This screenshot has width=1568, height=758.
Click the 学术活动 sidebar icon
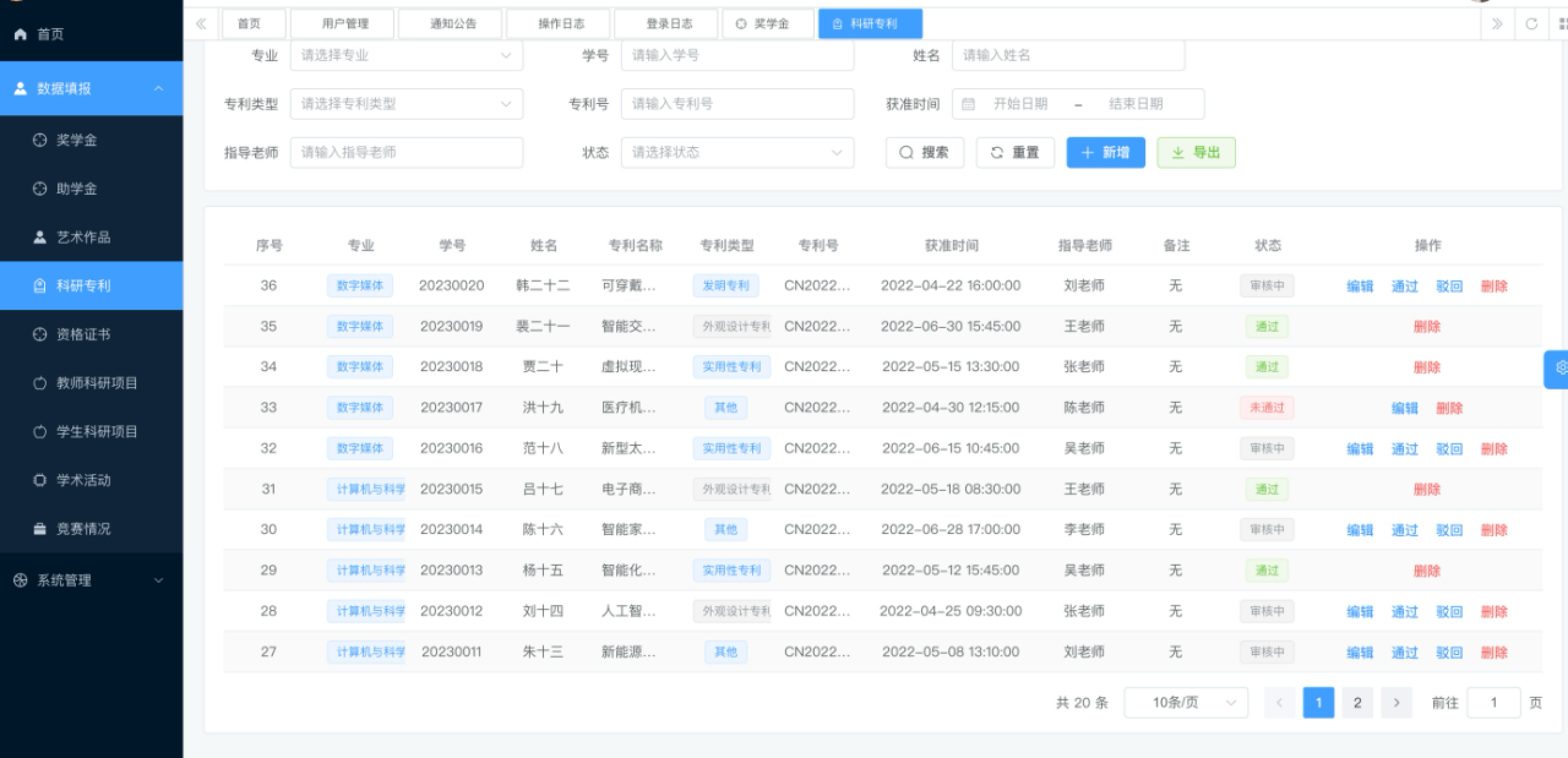[x=40, y=480]
